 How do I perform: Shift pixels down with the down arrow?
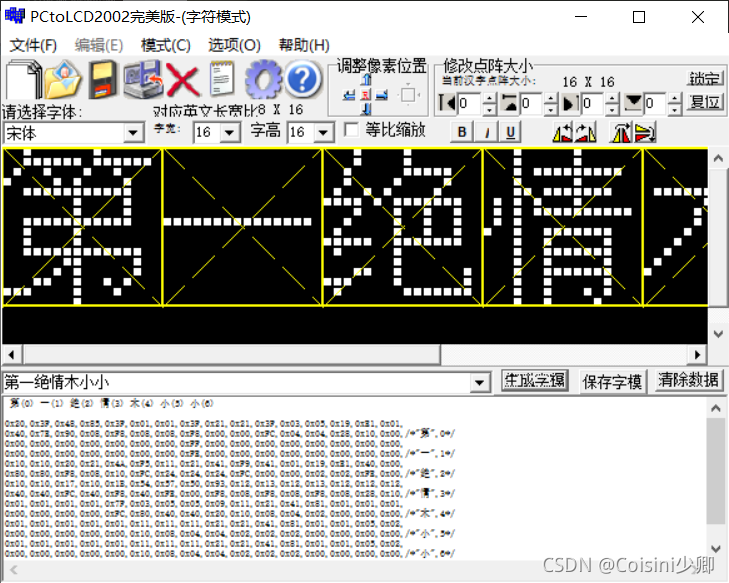(x=366, y=109)
